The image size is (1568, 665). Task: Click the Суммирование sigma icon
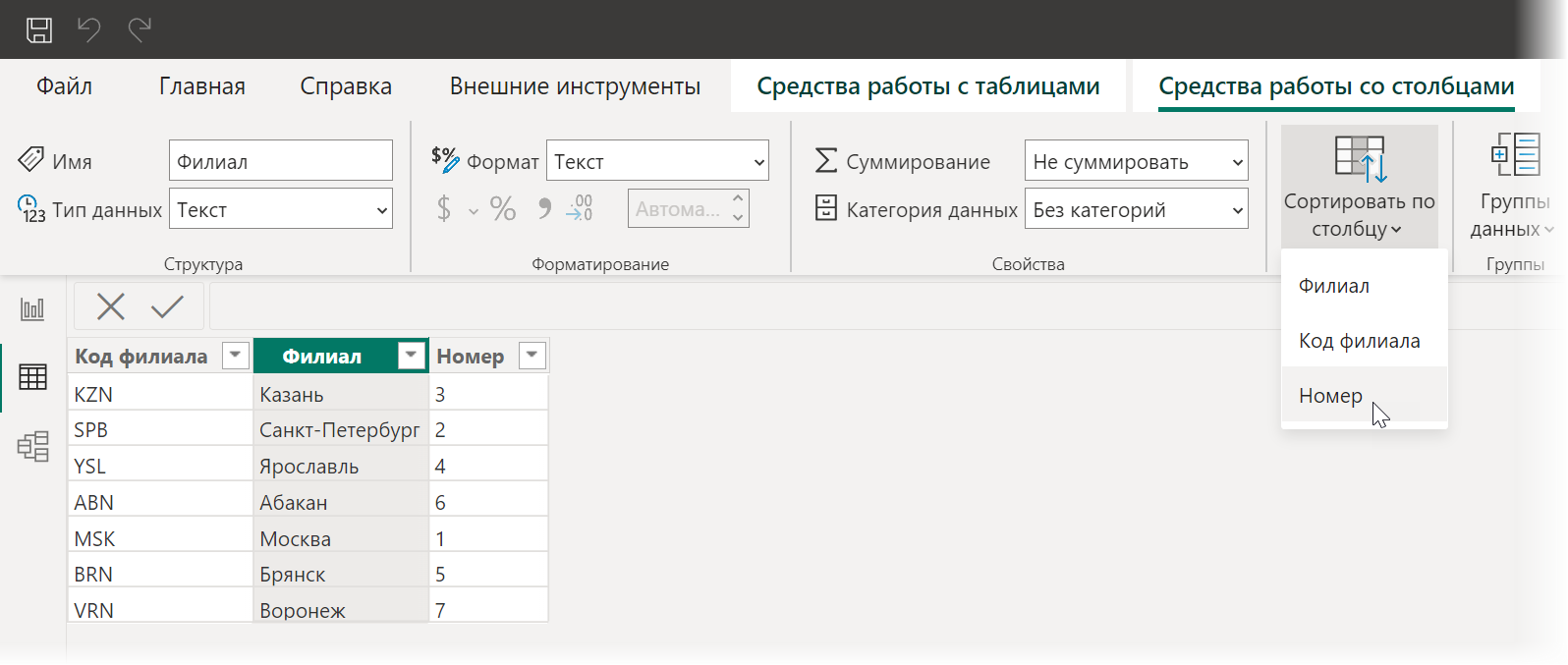click(x=826, y=160)
